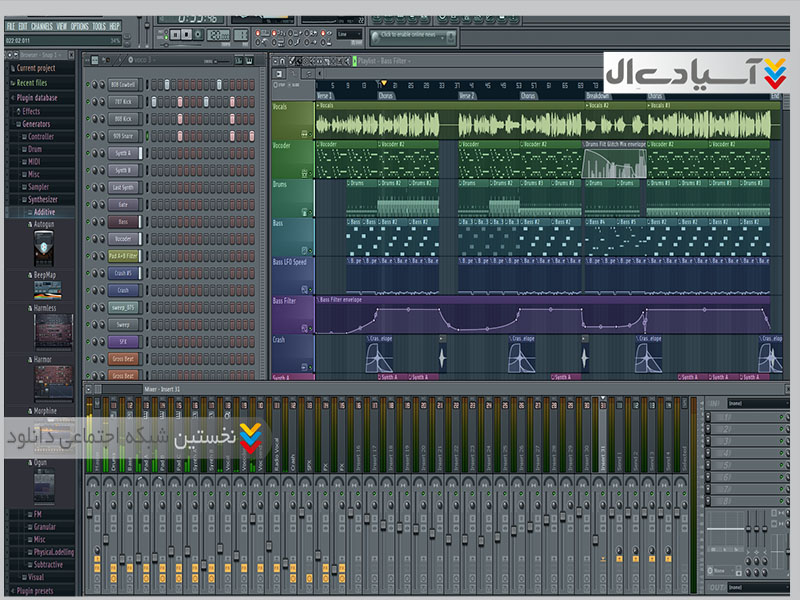Select the Gross Beat channel button
Viewport: 800px width, 600px height.
pos(123,358)
